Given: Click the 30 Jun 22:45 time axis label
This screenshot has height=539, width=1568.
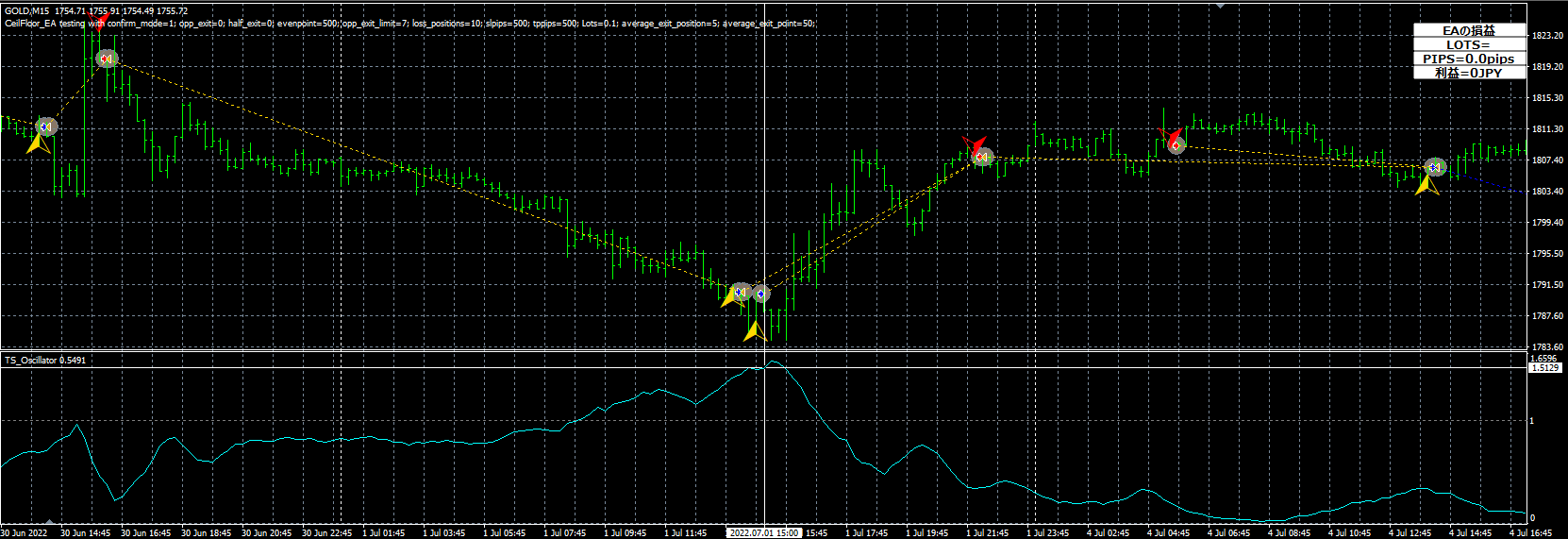Looking at the screenshot, I should 326,532.
